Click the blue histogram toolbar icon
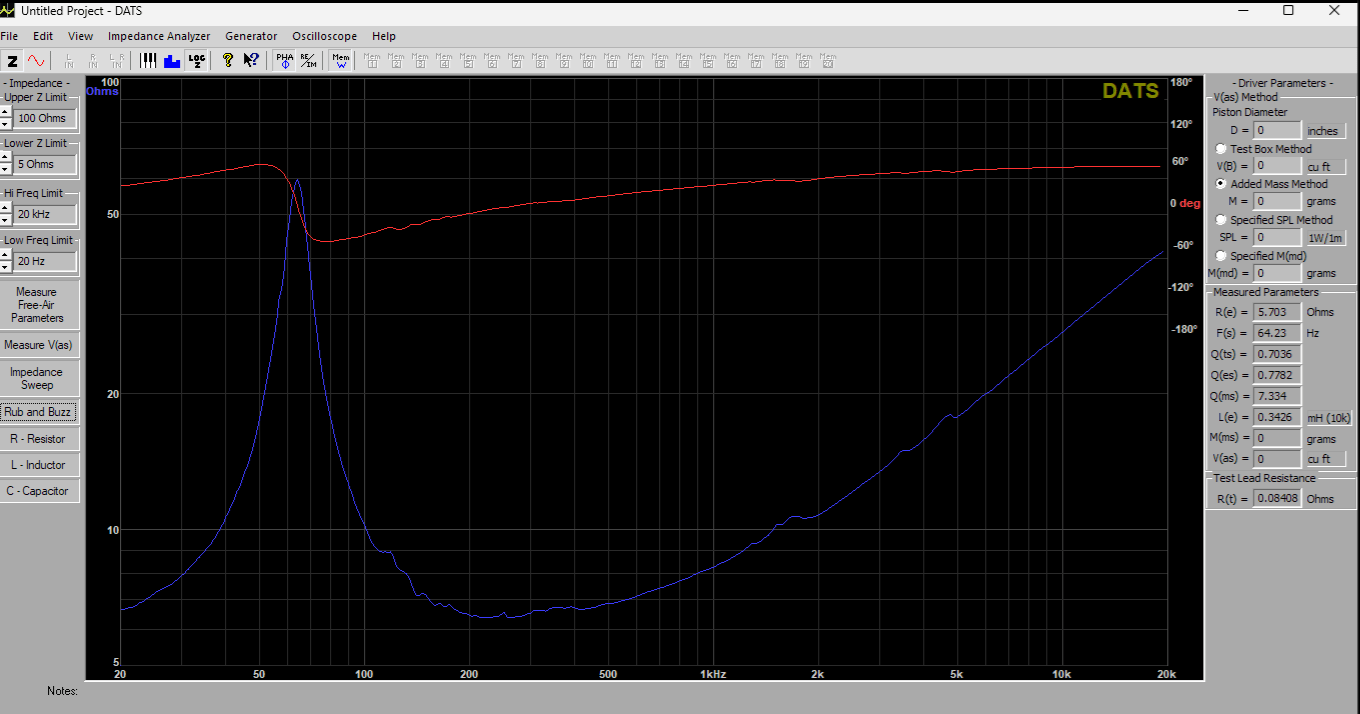1360x714 pixels. (x=172, y=60)
